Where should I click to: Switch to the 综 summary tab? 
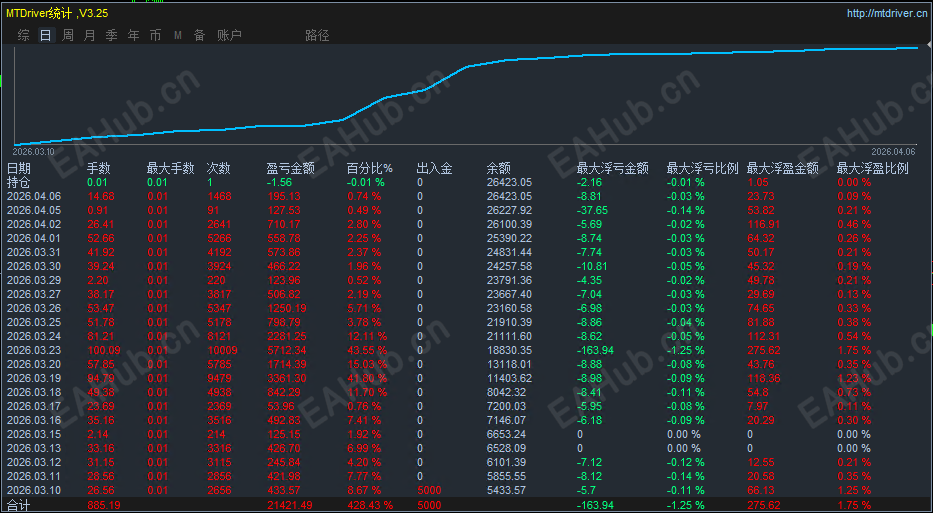click(x=24, y=36)
